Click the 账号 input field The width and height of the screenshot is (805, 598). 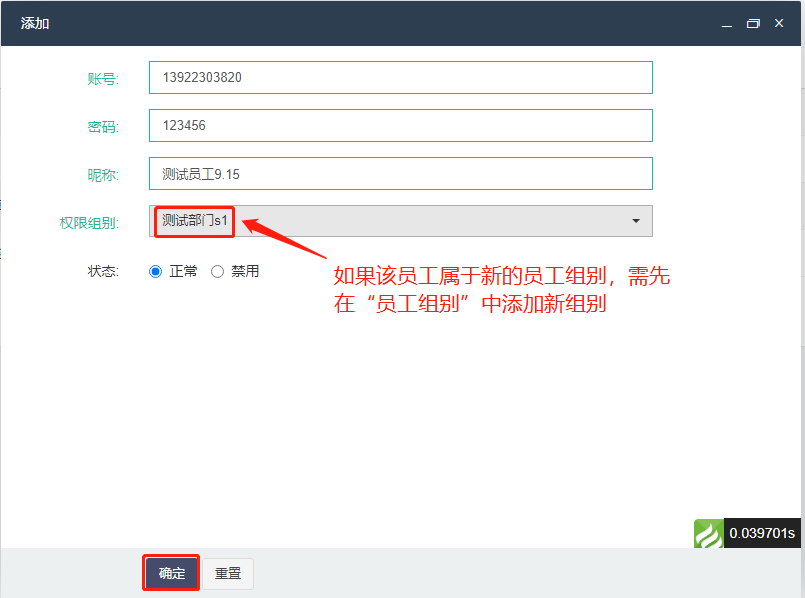click(400, 78)
